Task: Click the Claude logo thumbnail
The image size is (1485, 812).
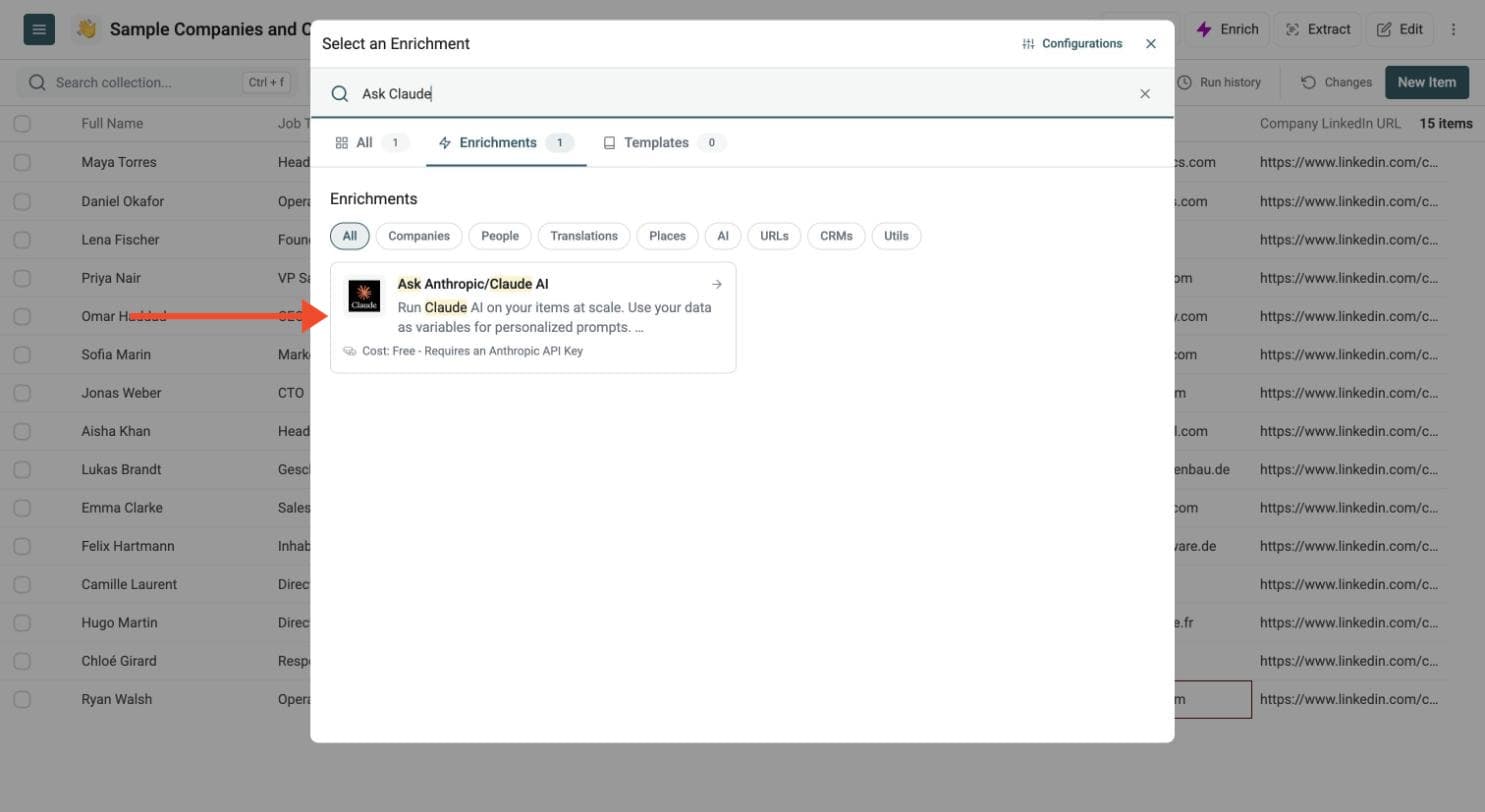Action: tap(364, 296)
